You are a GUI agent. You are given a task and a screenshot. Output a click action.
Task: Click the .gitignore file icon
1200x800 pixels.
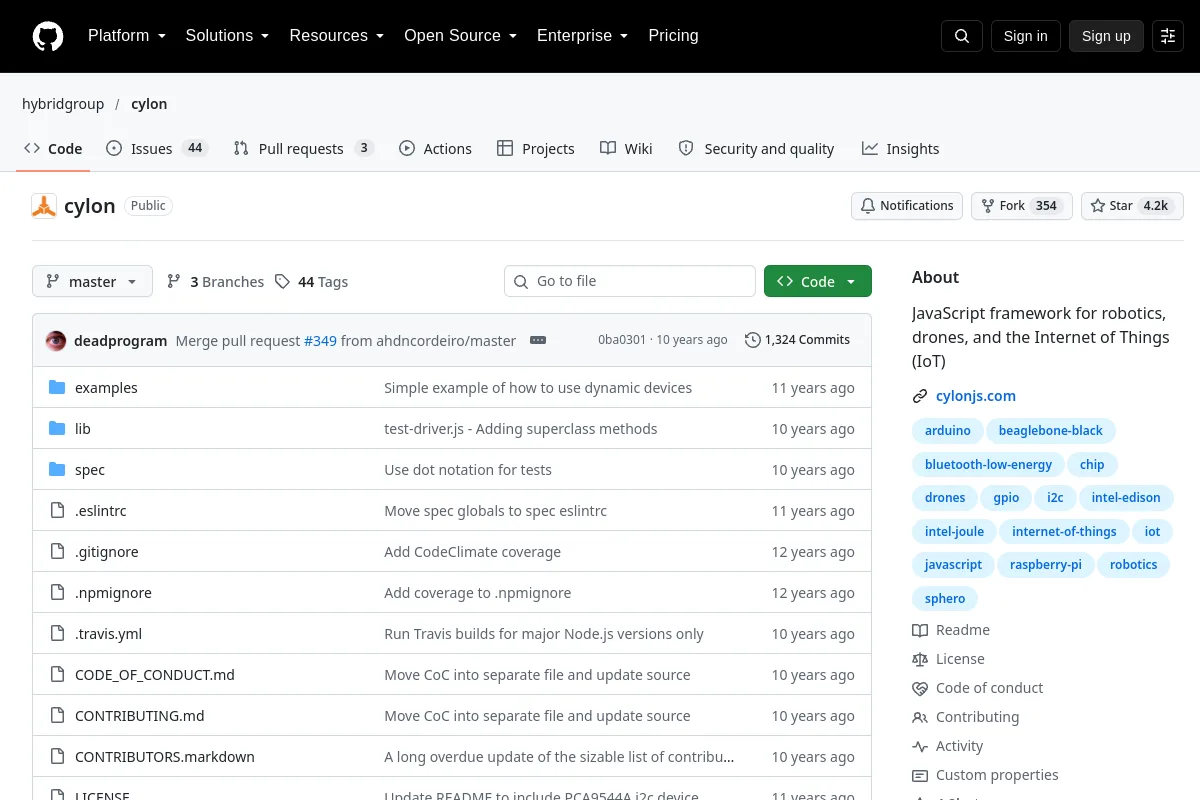pyautogui.click(x=57, y=552)
